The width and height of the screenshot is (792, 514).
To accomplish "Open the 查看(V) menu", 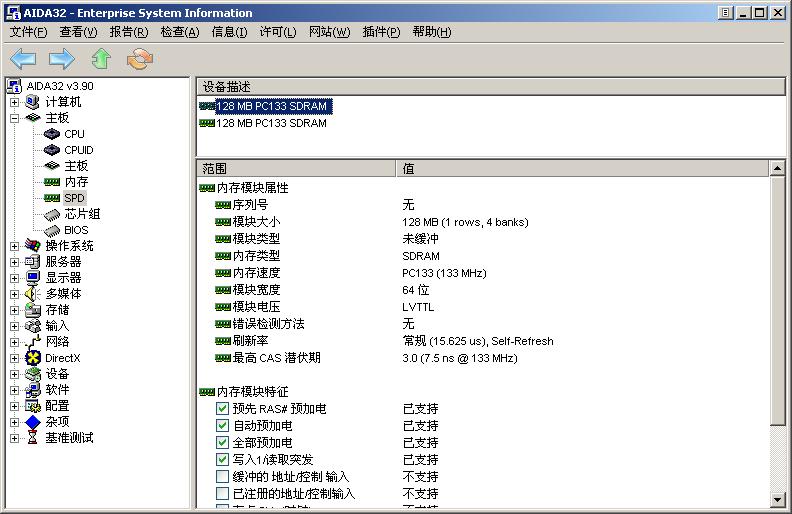I will click(78, 32).
